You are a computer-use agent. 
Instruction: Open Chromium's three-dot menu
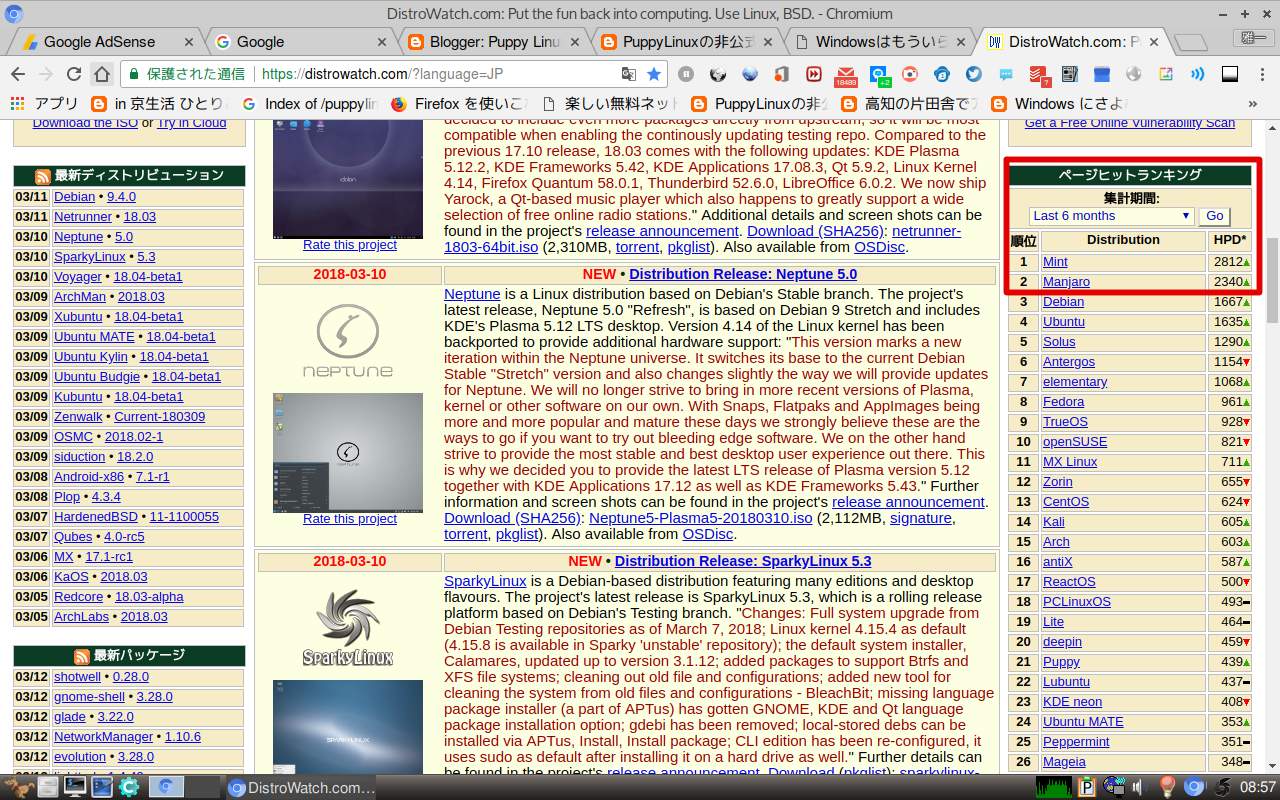[x=1262, y=74]
